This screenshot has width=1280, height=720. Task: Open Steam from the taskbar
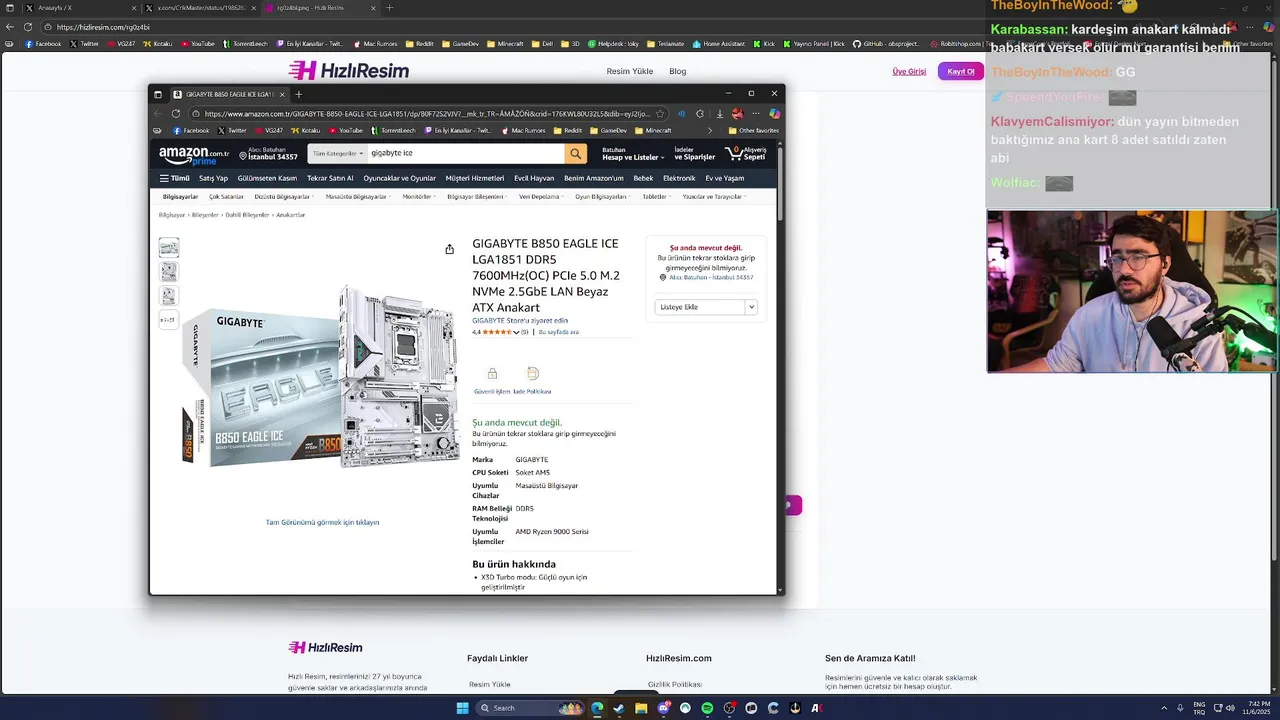[x=619, y=708]
